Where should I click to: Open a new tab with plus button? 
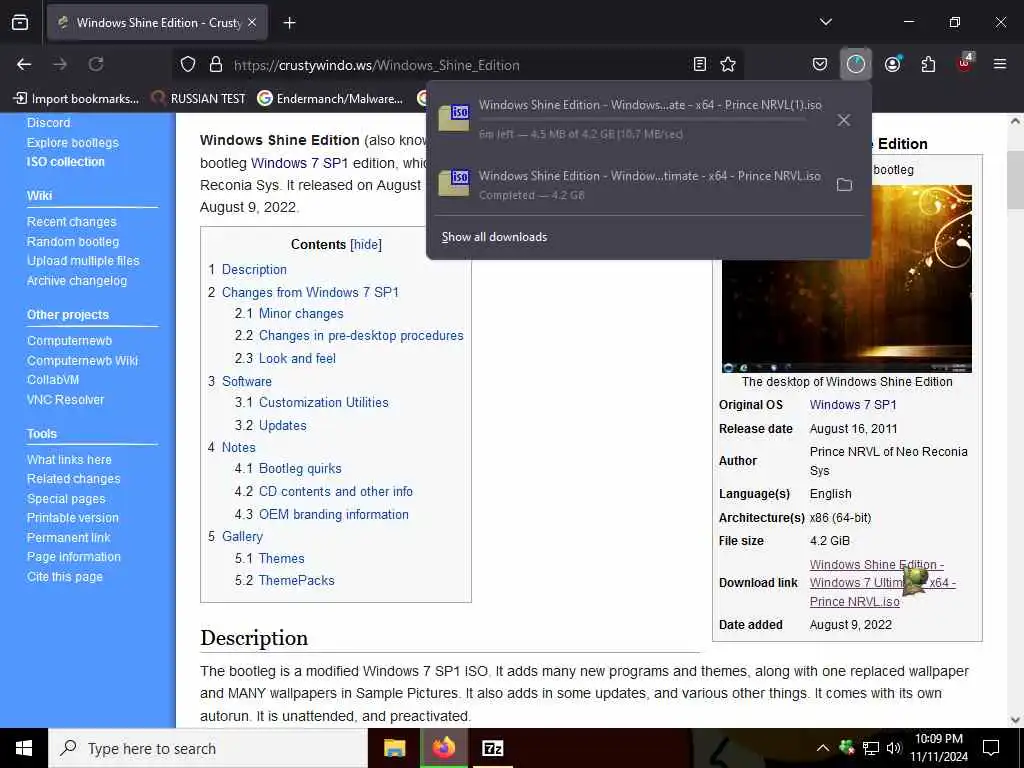289,23
